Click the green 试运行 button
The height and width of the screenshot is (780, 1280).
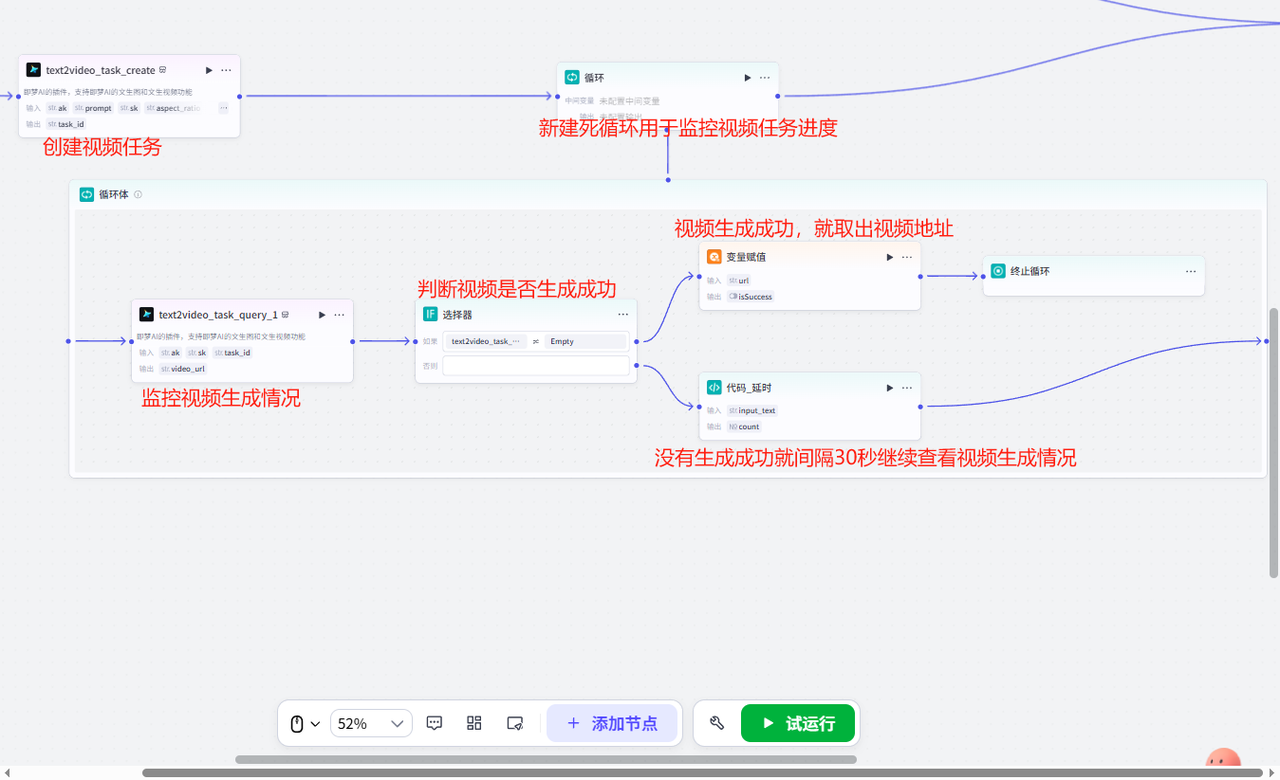coord(798,723)
